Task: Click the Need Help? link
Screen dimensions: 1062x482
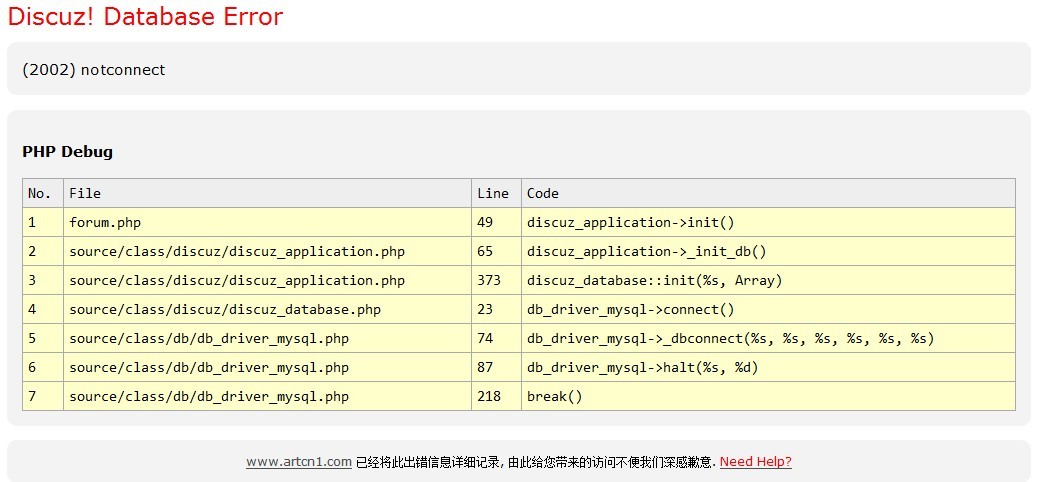Action: 755,462
